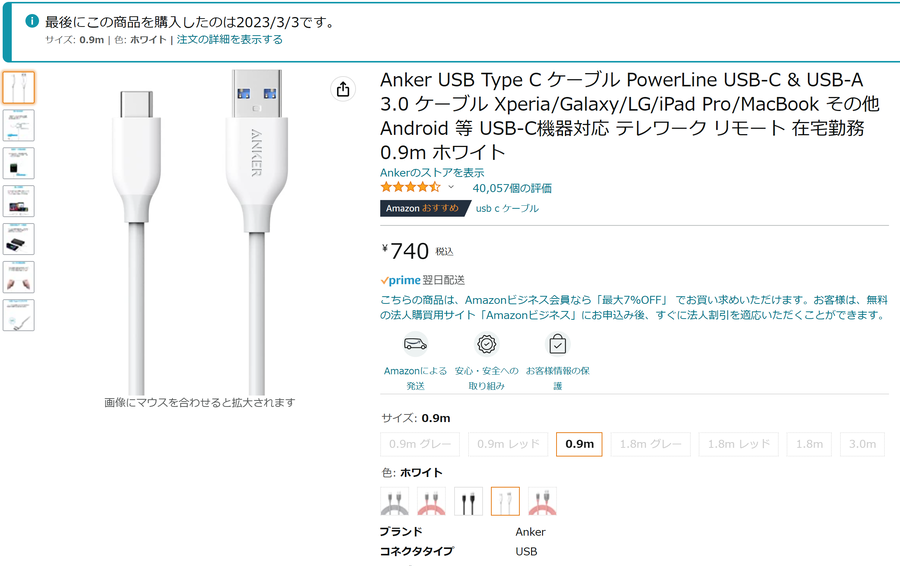
Task: Click the share icon beside product image
Action: (343, 89)
